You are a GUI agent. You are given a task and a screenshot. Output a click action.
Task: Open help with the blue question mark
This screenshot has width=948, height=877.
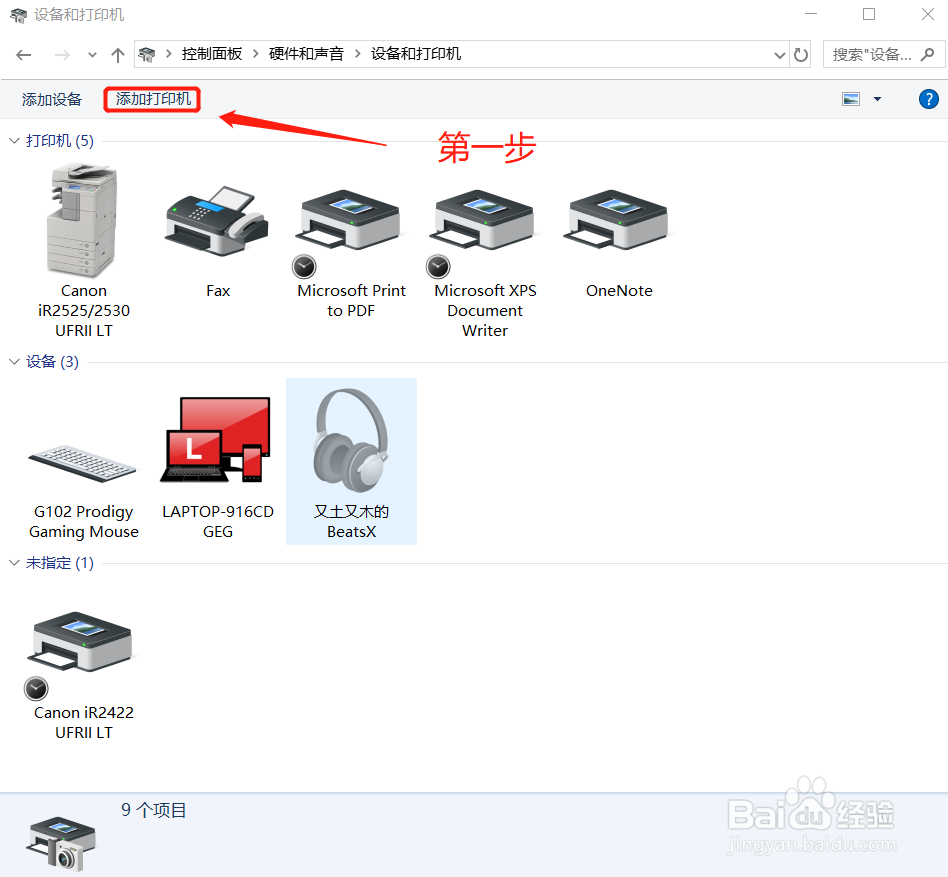click(929, 99)
